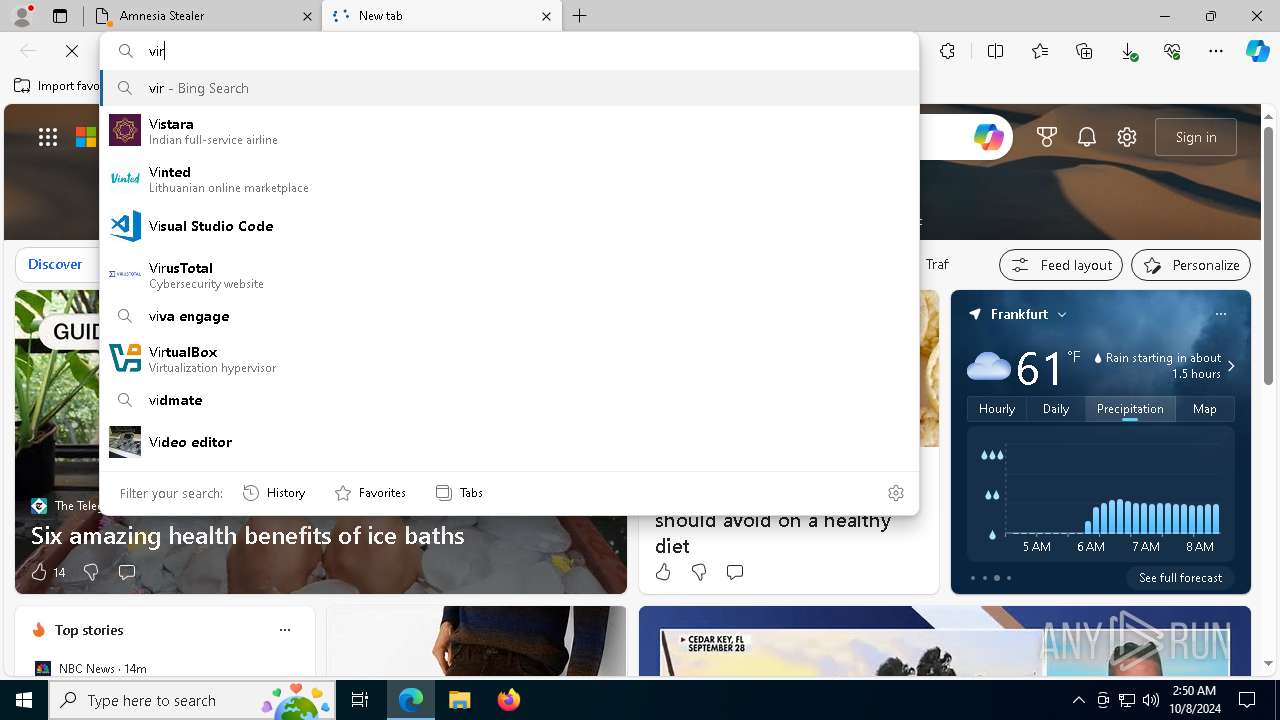Select the Daily weather tab
The image size is (1280, 720).
1056,409
